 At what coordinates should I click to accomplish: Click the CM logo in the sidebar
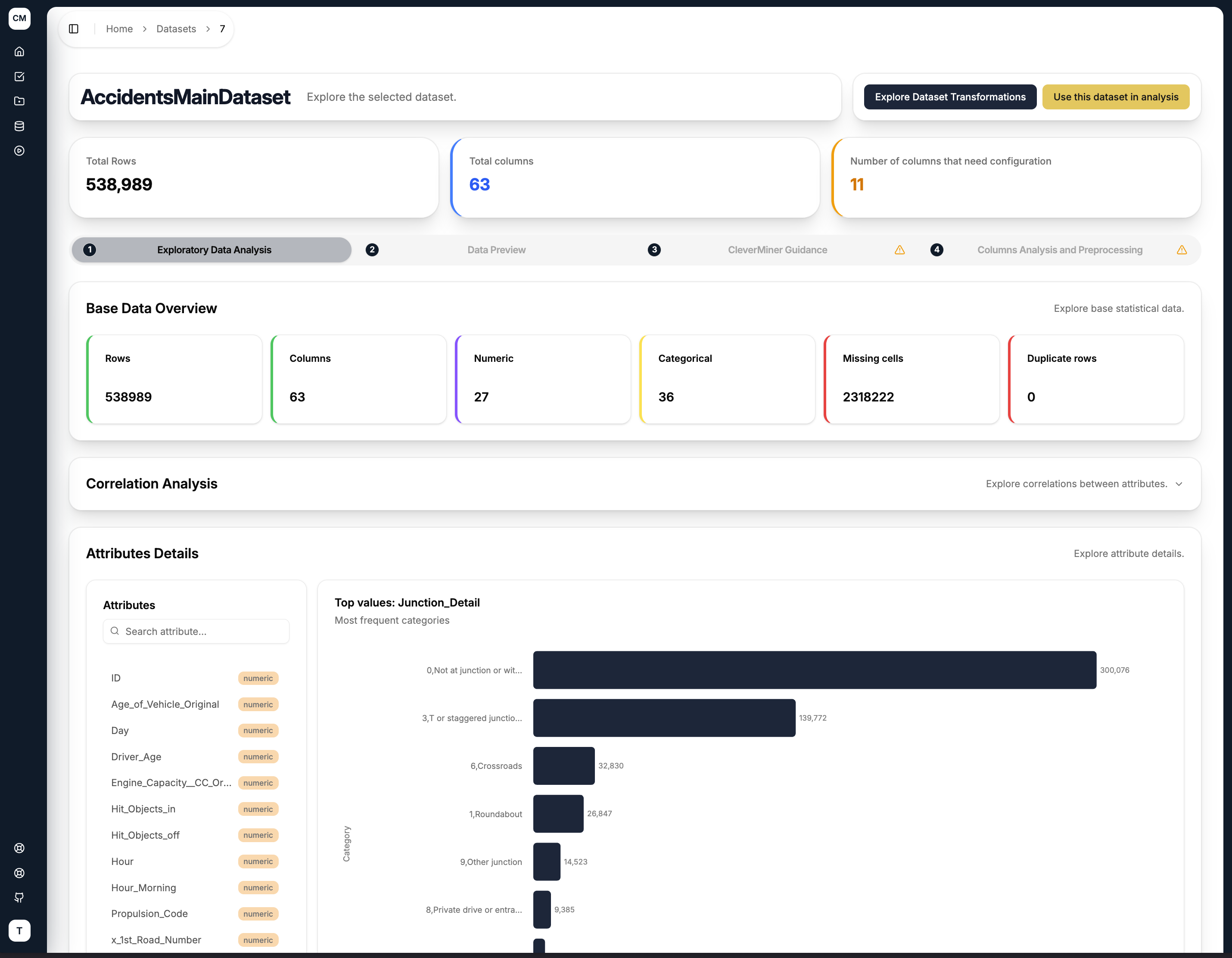pos(19,18)
